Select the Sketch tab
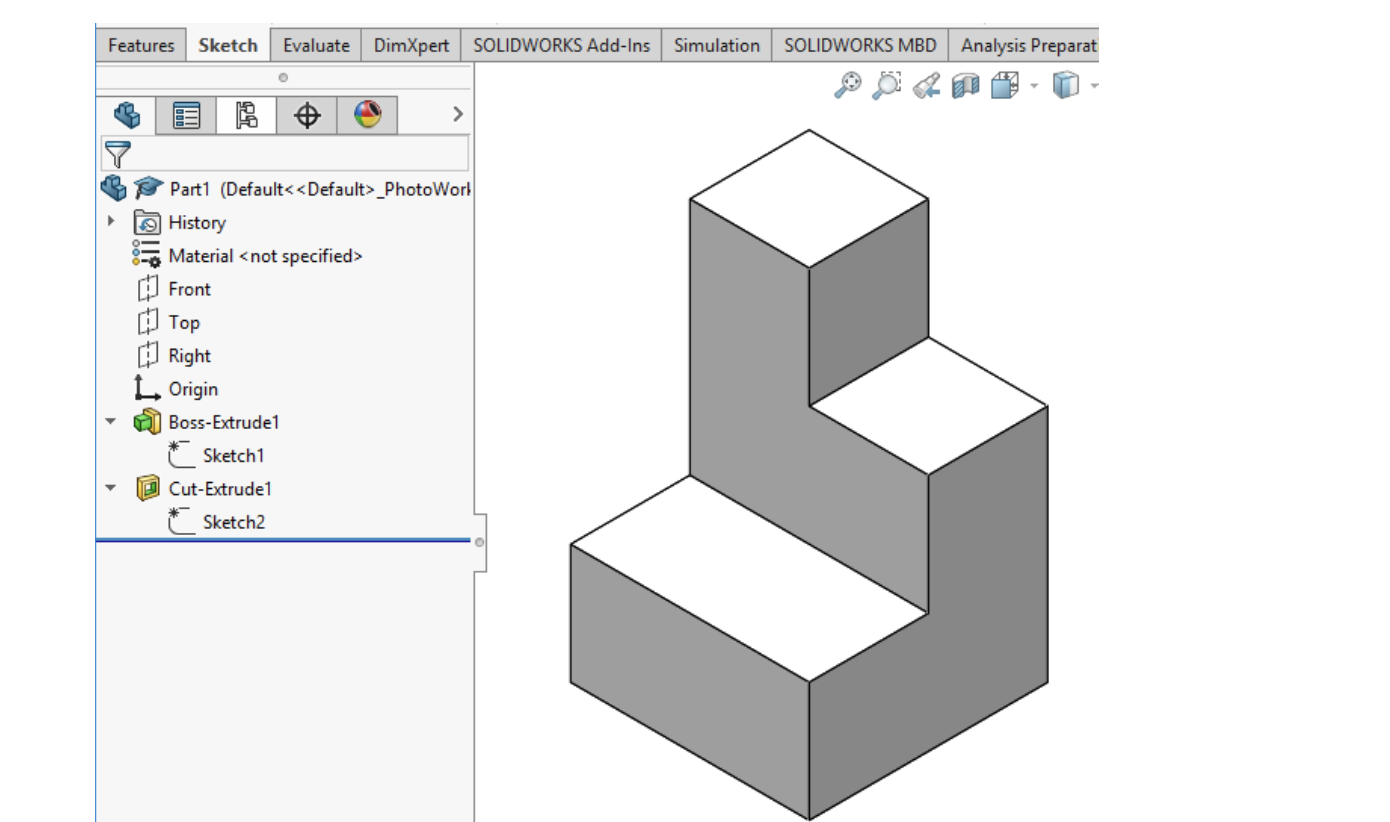 tap(228, 45)
